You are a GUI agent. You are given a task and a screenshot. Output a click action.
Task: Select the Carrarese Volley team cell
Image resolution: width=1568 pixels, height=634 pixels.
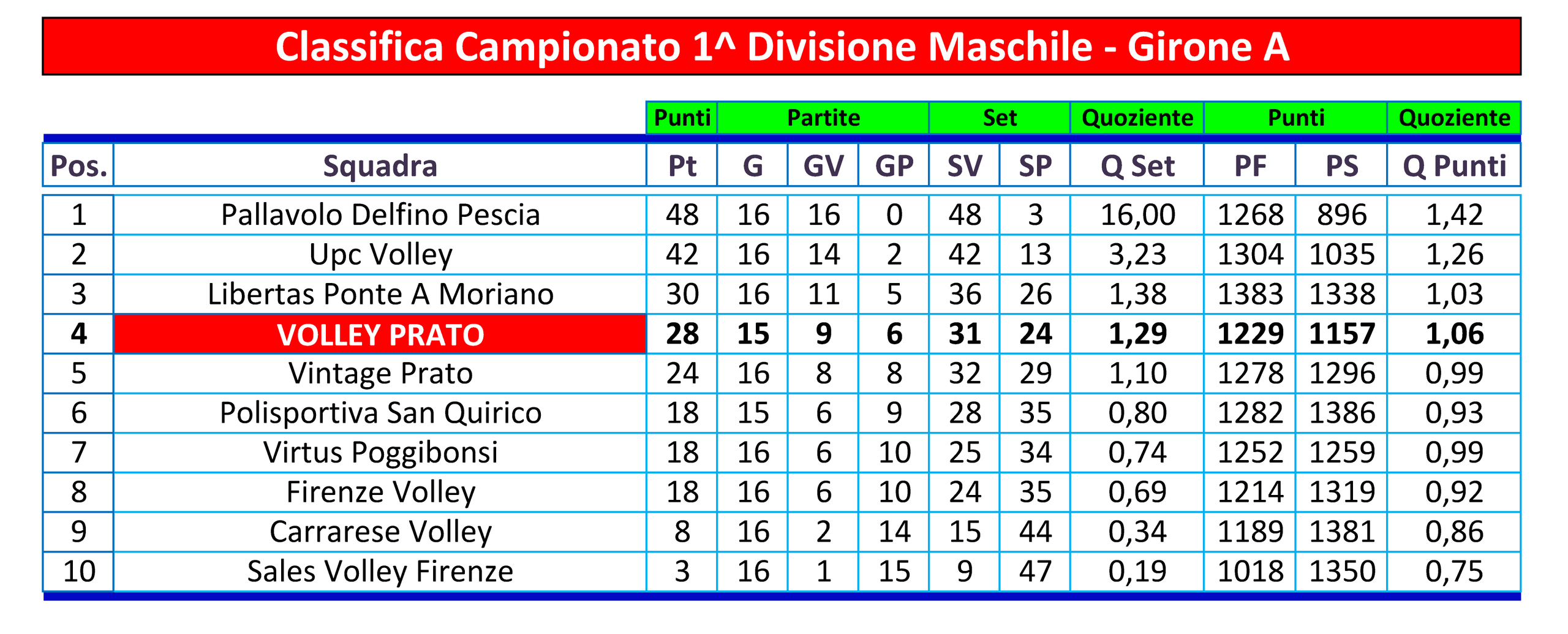click(380, 532)
